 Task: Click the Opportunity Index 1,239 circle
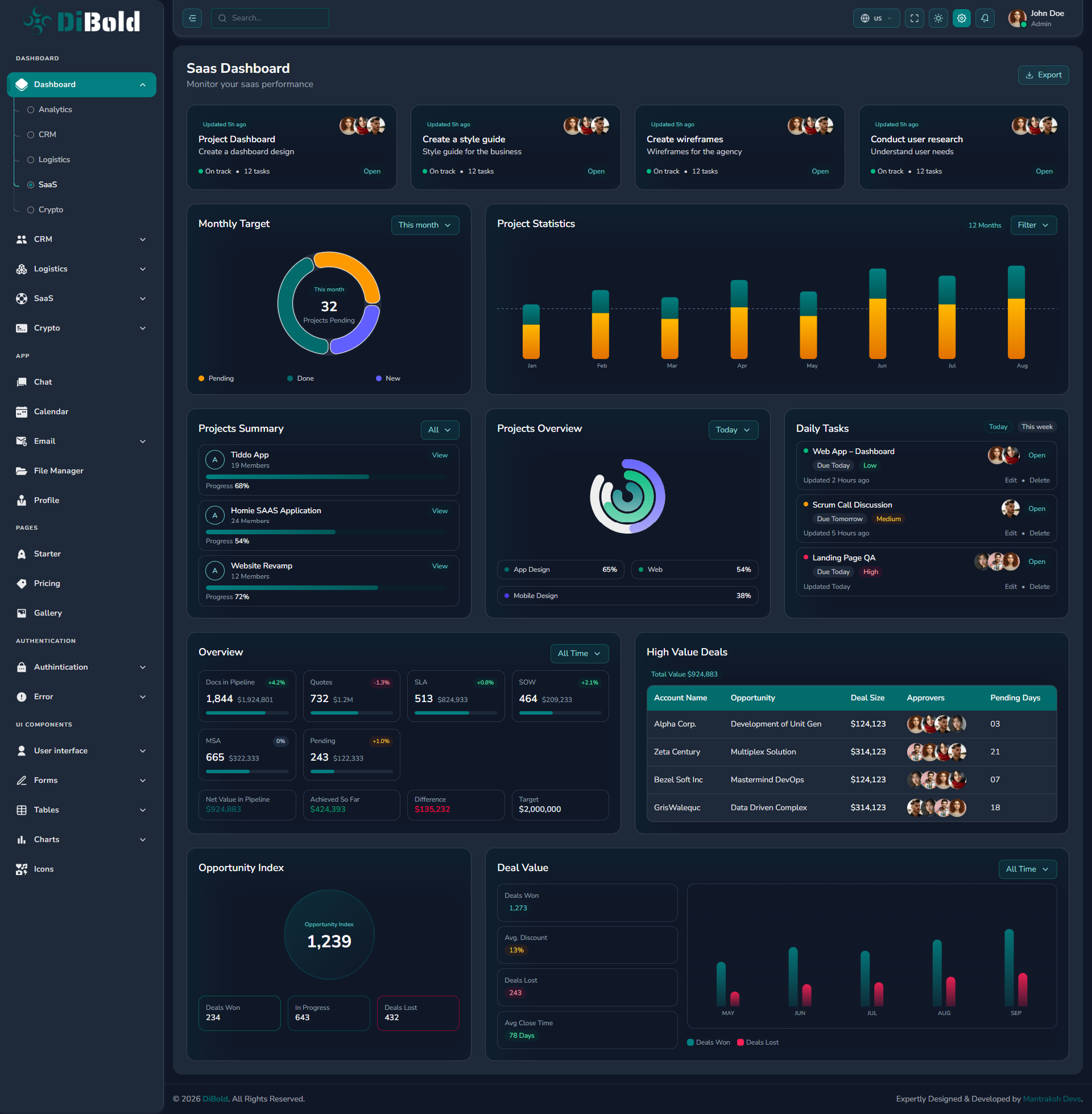click(329, 934)
